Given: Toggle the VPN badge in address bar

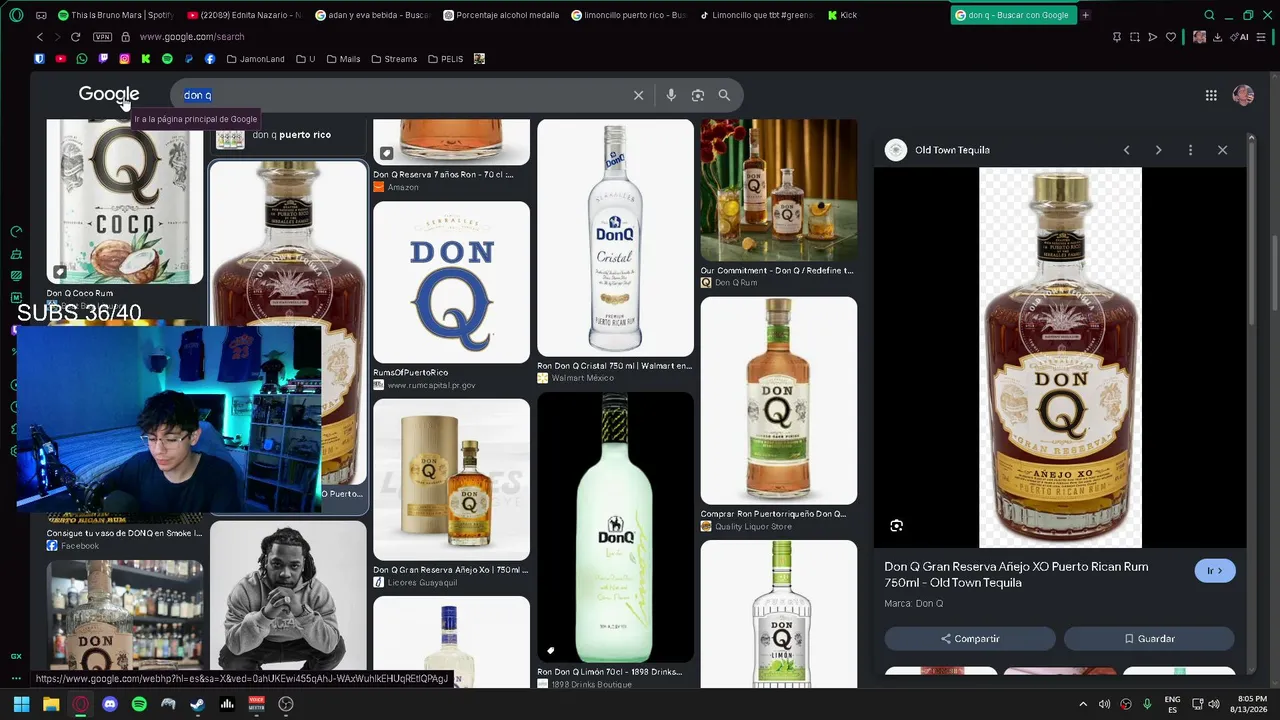Looking at the screenshot, I should tap(102, 37).
